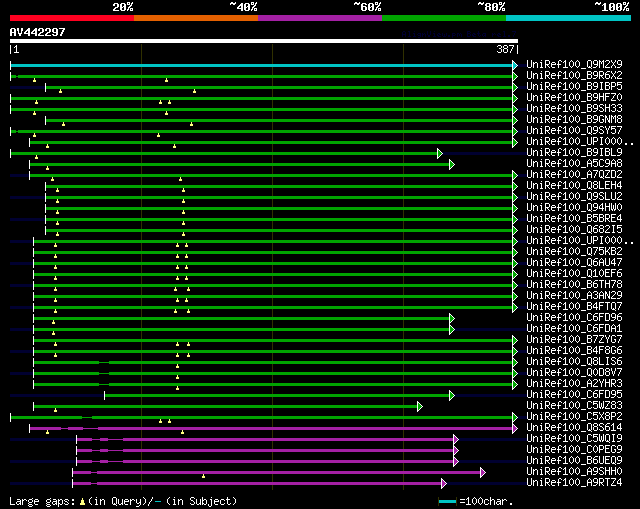Click the arrowhead ending the UniRef100_B9IBL9 bar
640x509 pixels.
(440, 153)
